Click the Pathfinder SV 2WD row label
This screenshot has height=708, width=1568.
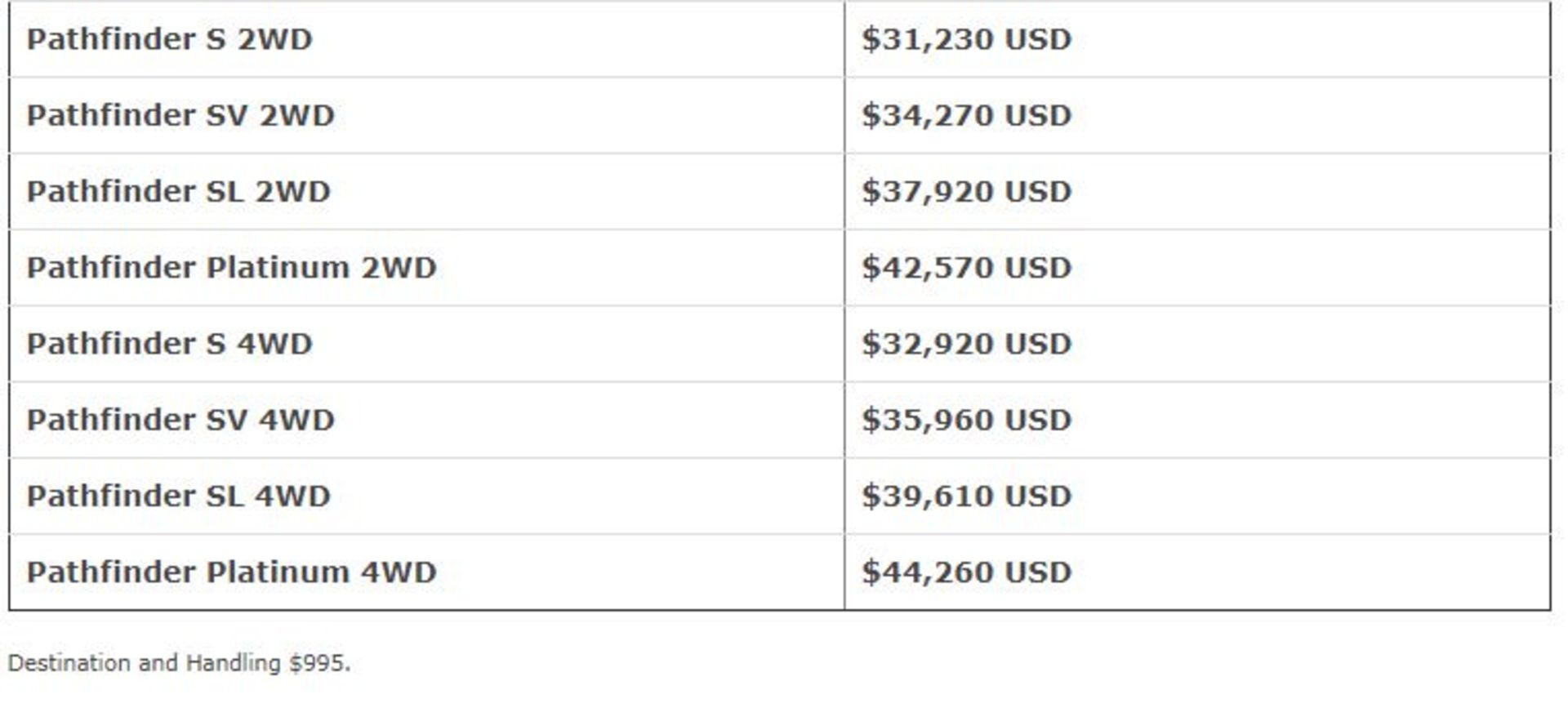180,115
